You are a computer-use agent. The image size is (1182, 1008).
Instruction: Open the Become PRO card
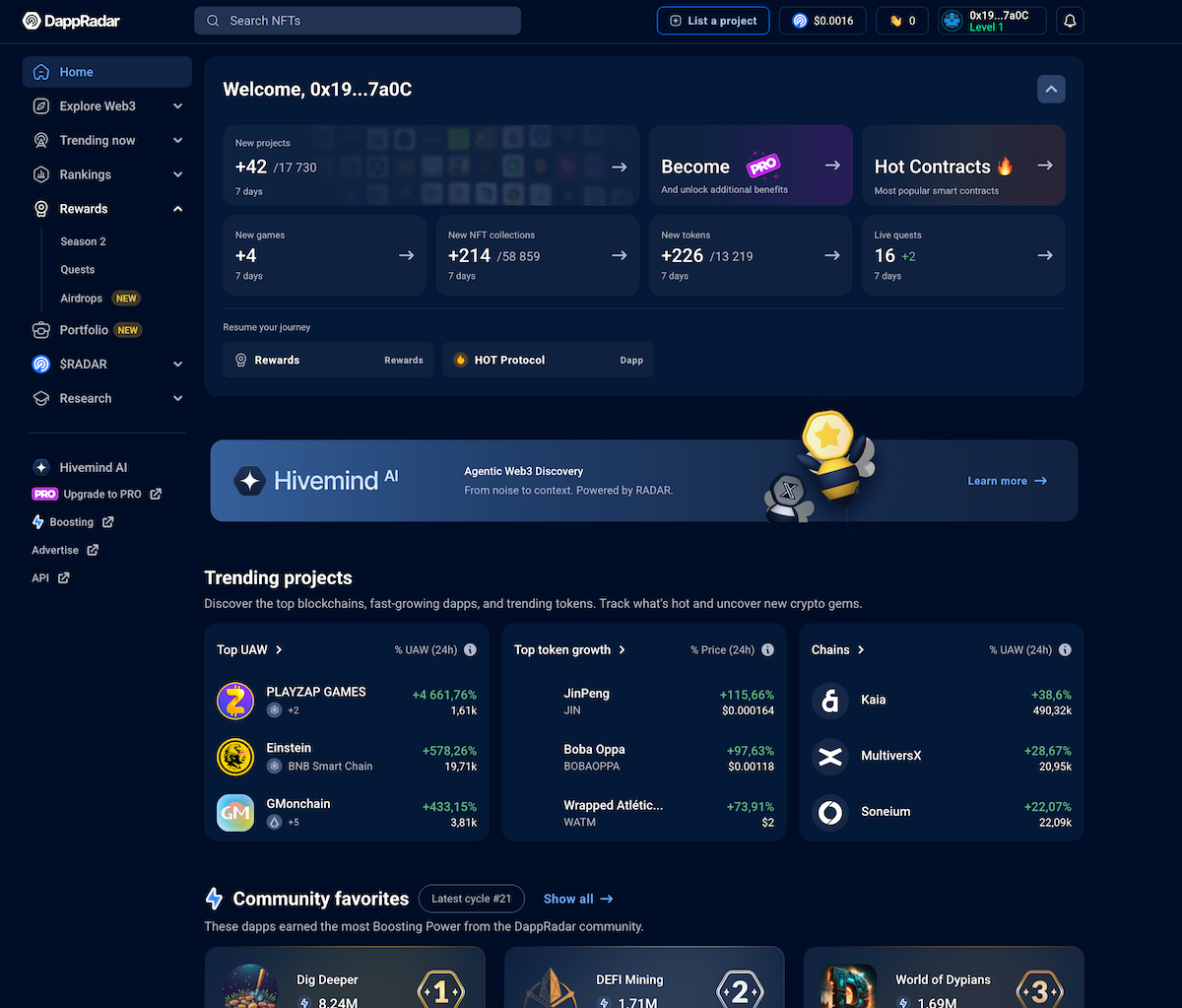[751, 166]
